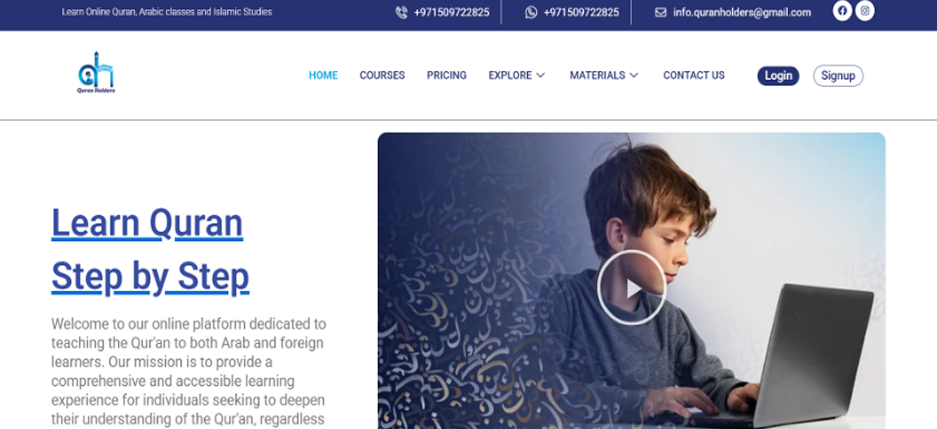The image size is (937, 429).
Task: Open the Courses page
Action: pos(382,75)
